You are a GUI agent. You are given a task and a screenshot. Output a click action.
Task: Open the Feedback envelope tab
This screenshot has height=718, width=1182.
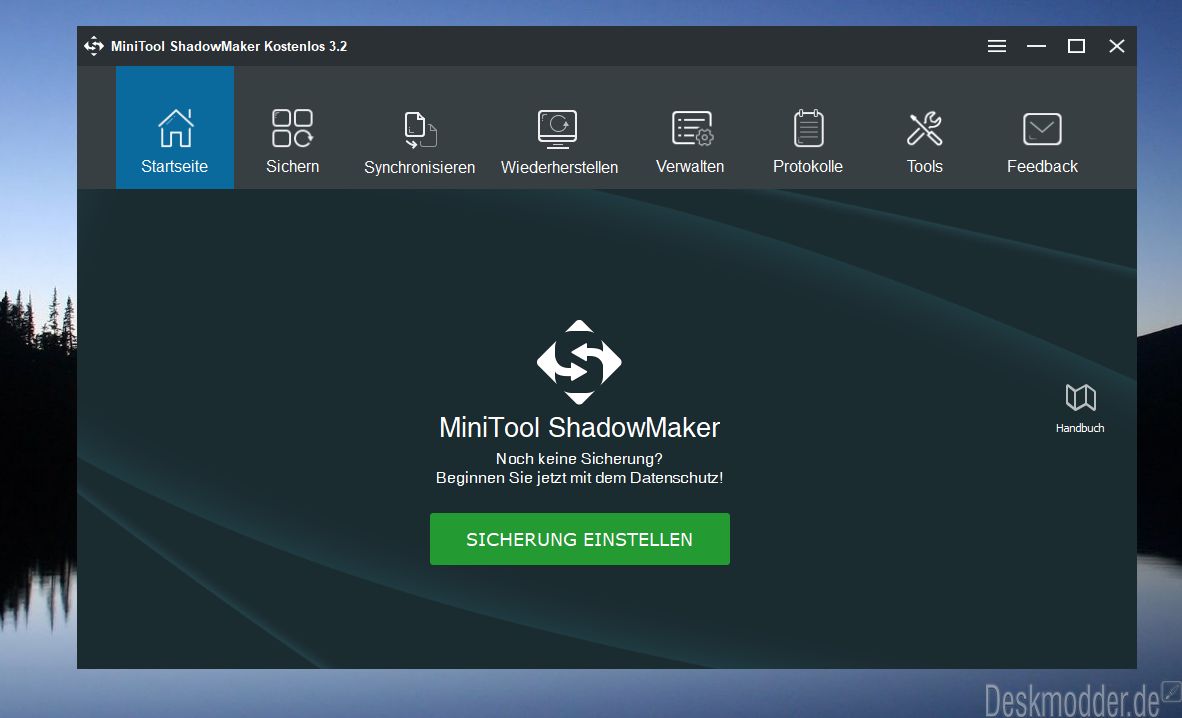coord(1042,142)
